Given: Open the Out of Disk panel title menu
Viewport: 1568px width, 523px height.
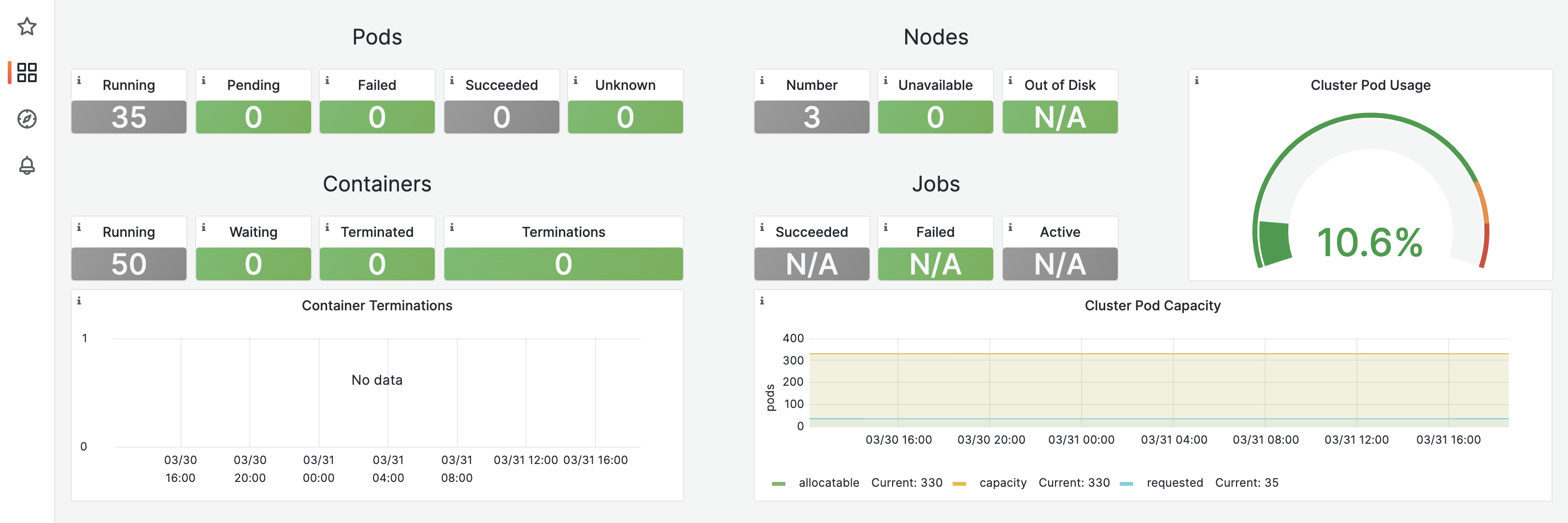Looking at the screenshot, I should click(x=1060, y=85).
